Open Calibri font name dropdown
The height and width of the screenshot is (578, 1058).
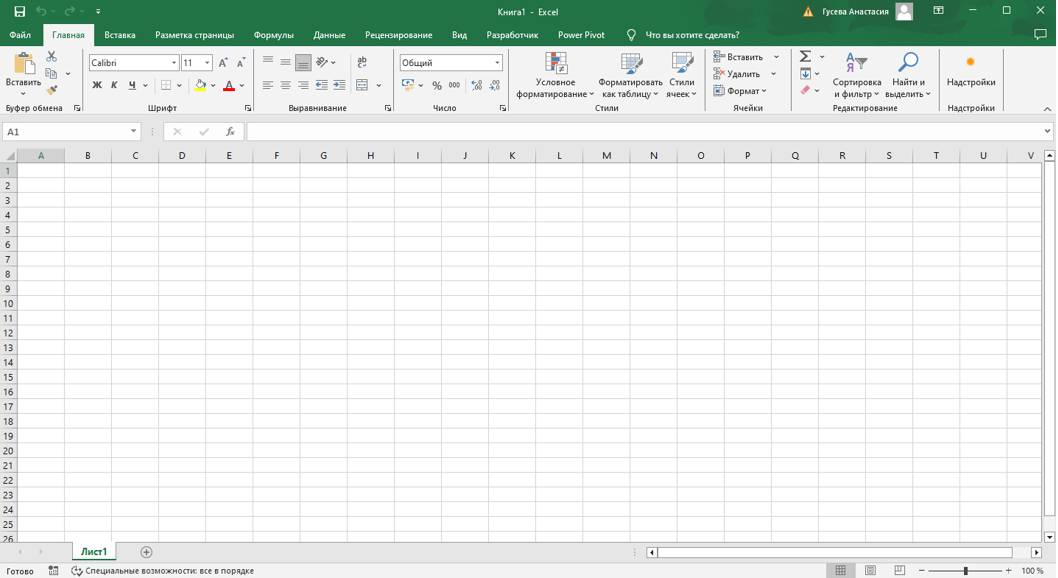click(173, 63)
